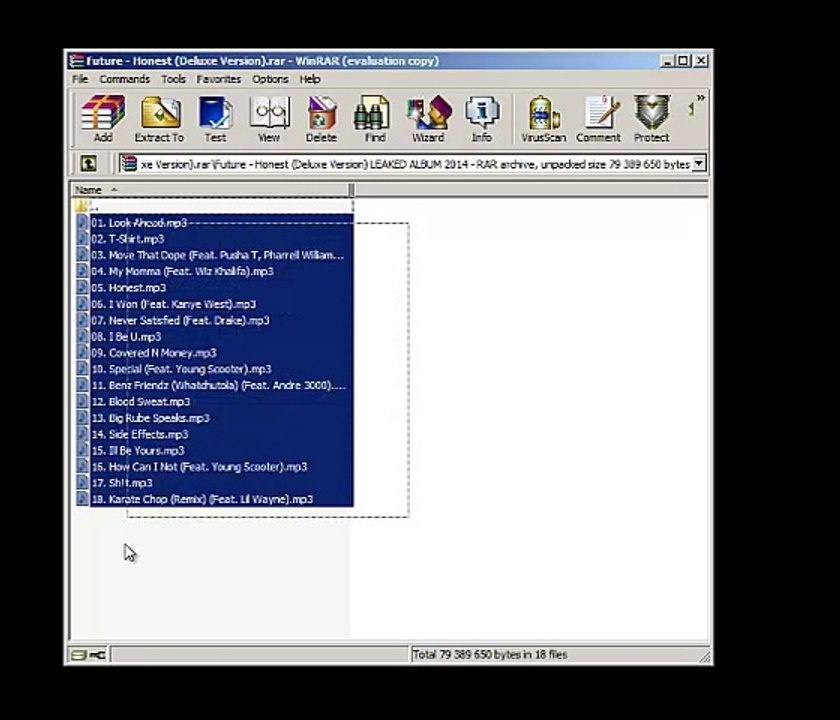This screenshot has height=720, width=840.
Task: Open the Help menu
Action: click(x=310, y=79)
